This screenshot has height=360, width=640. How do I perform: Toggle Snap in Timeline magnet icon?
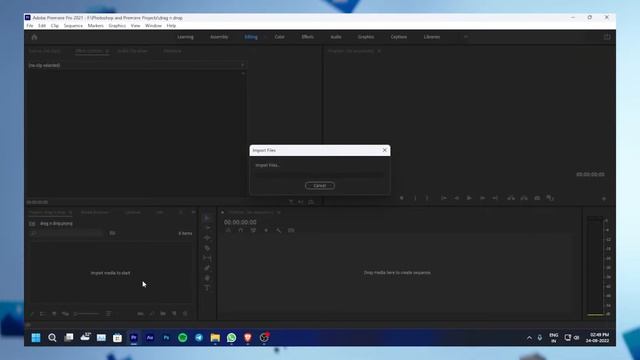[241, 231]
